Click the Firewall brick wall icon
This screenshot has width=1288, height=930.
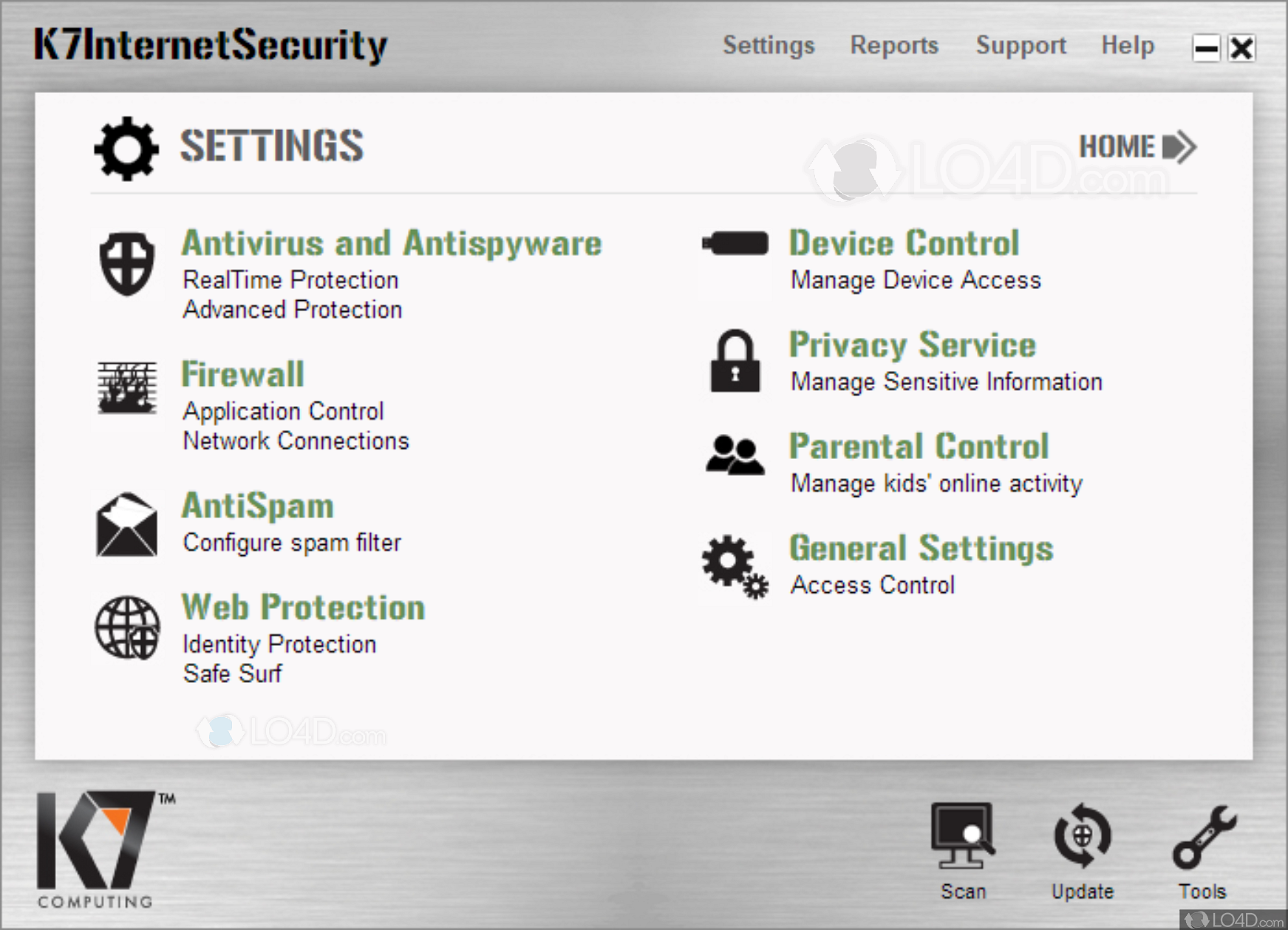point(127,387)
